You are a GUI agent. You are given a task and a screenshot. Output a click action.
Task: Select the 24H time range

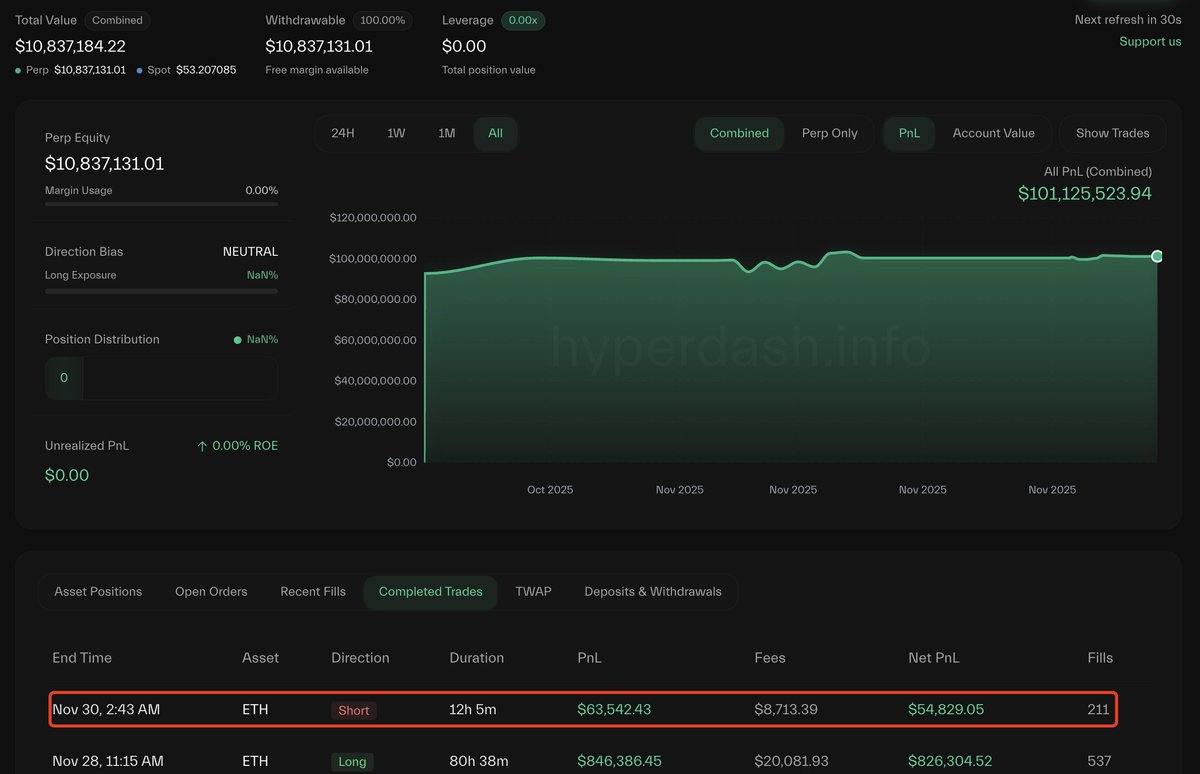(x=343, y=133)
